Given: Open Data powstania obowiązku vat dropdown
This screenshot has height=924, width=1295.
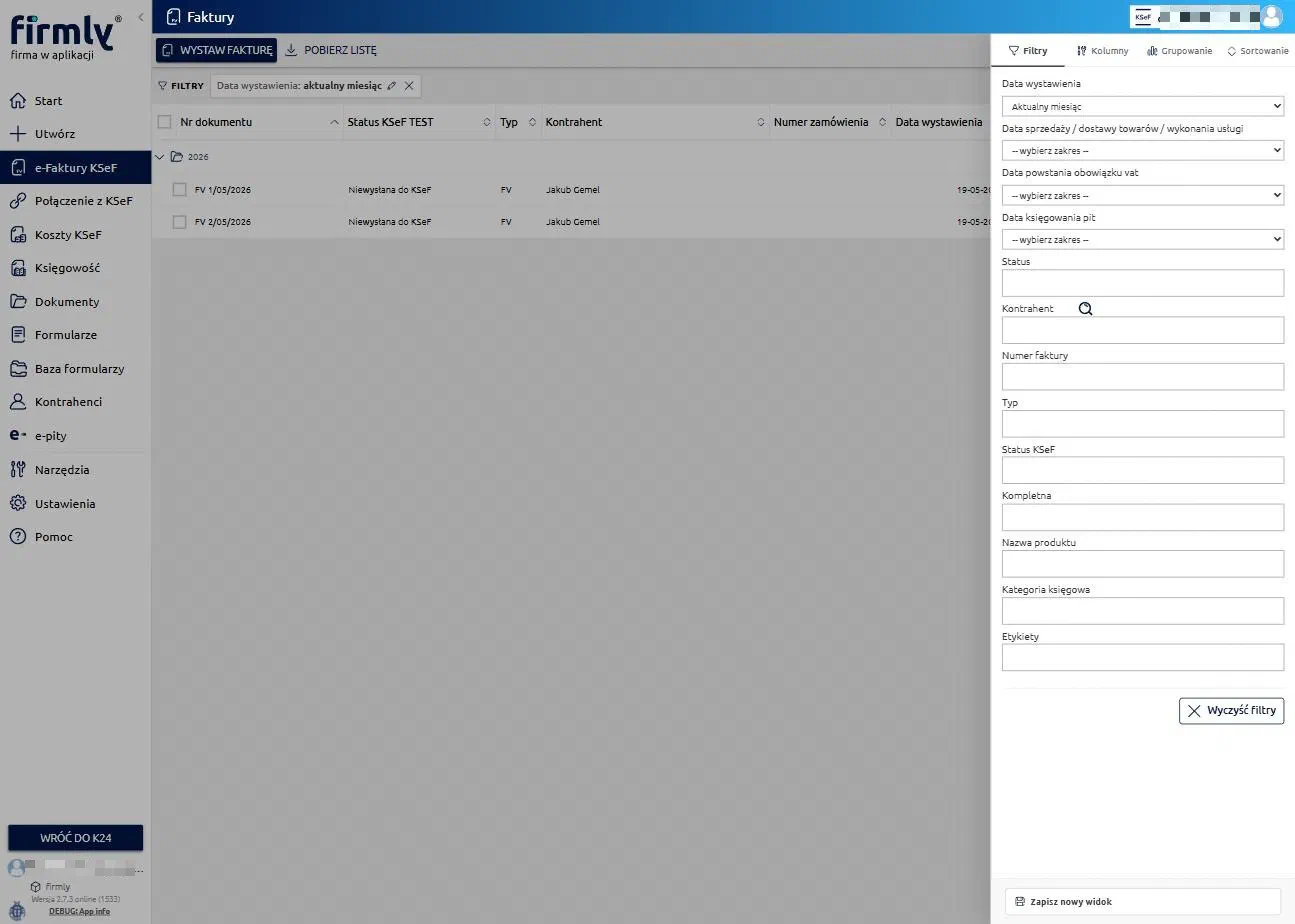Looking at the screenshot, I should 1143,195.
